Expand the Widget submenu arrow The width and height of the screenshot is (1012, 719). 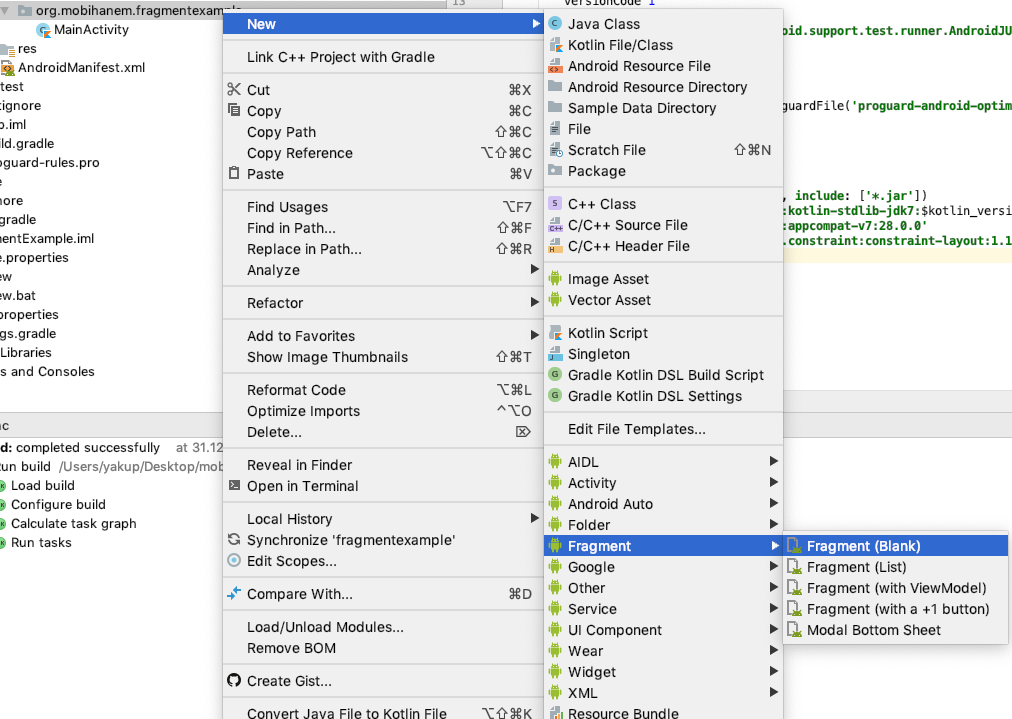[x=774, y=671]
